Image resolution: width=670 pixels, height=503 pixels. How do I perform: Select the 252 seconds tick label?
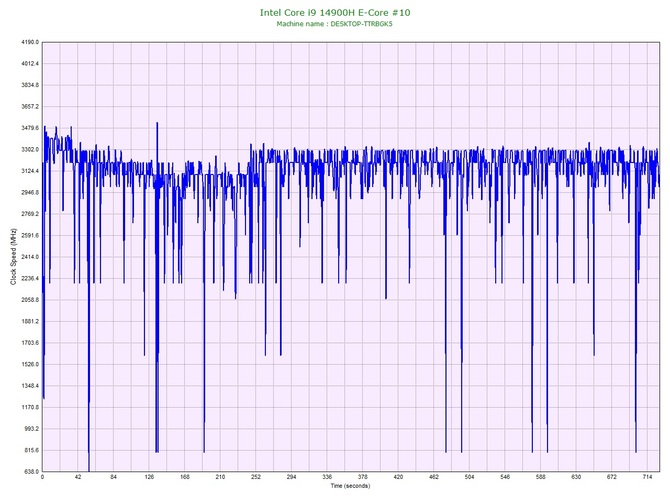[256, 477]
